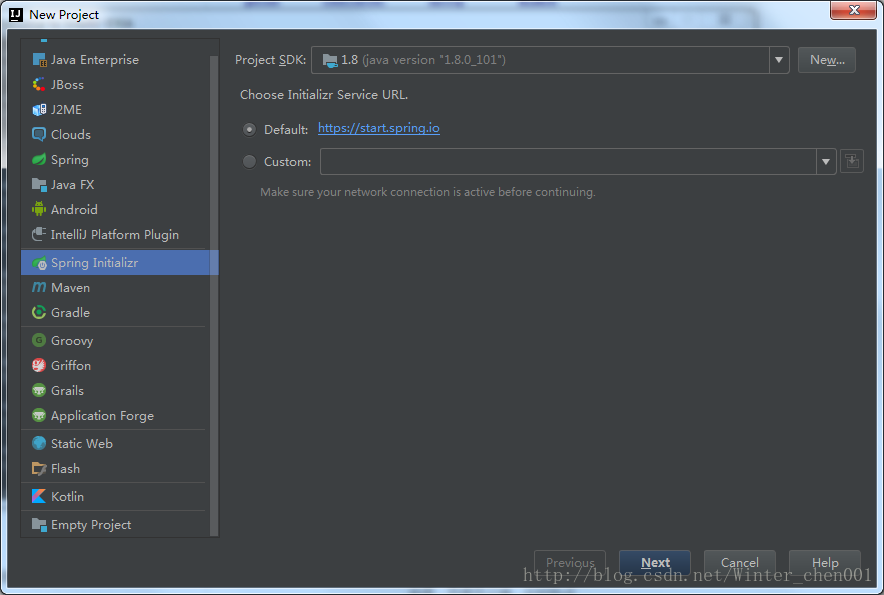Click the Gradle icon
Viewport: 884px width, 595px height.
(x=39, y=312)
